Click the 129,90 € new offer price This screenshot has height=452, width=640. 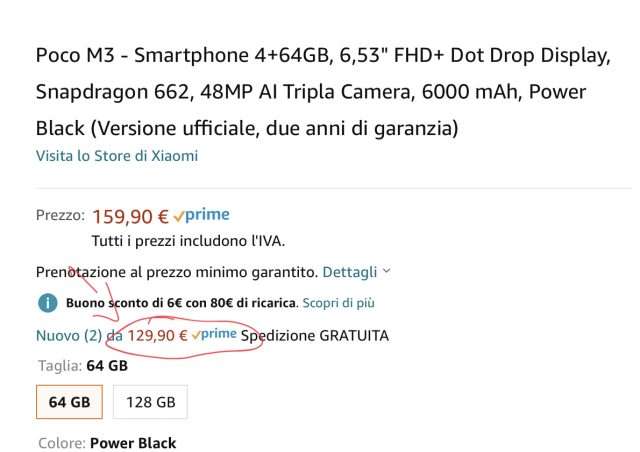(x=157, y=336)
